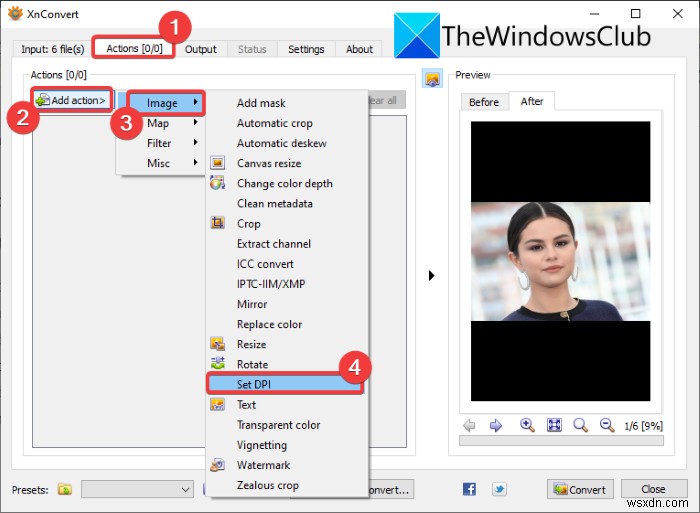Select ICC convert from the submenu
Viewport: 700px width, 513px height.
coord(287,264)
